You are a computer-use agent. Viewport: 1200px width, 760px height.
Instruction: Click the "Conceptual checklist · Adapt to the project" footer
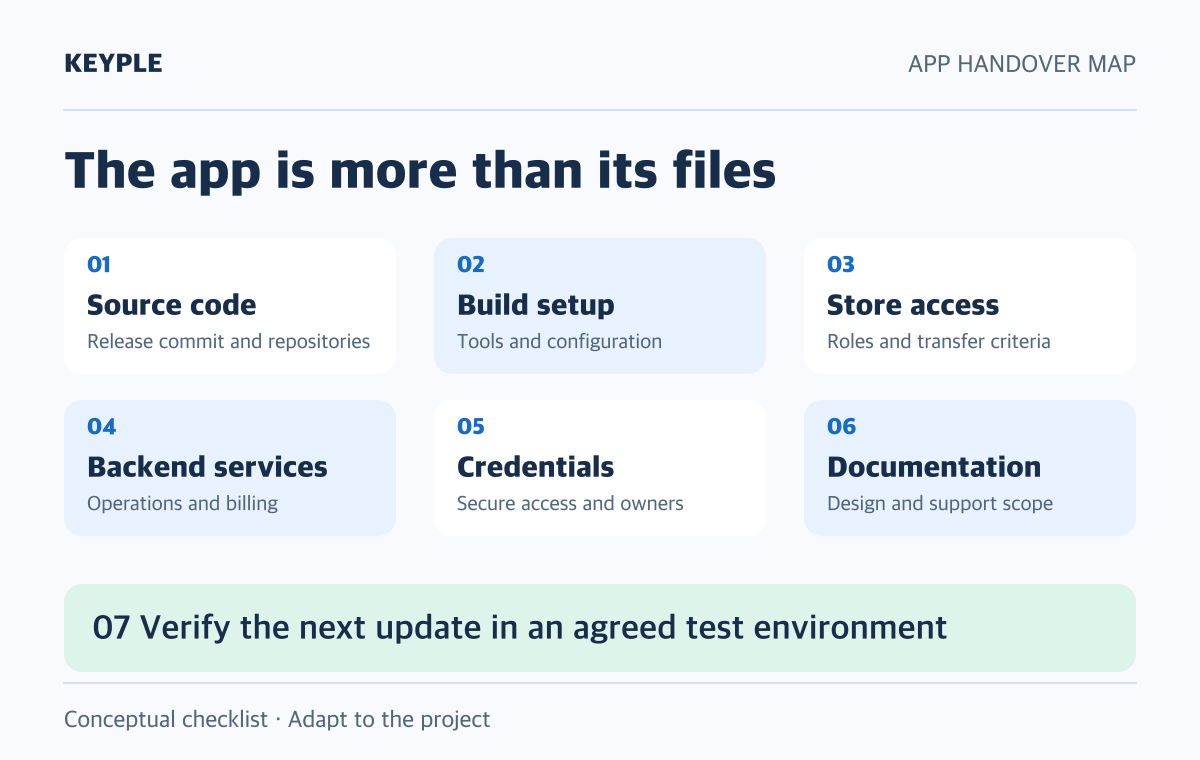tap(277, 719)
